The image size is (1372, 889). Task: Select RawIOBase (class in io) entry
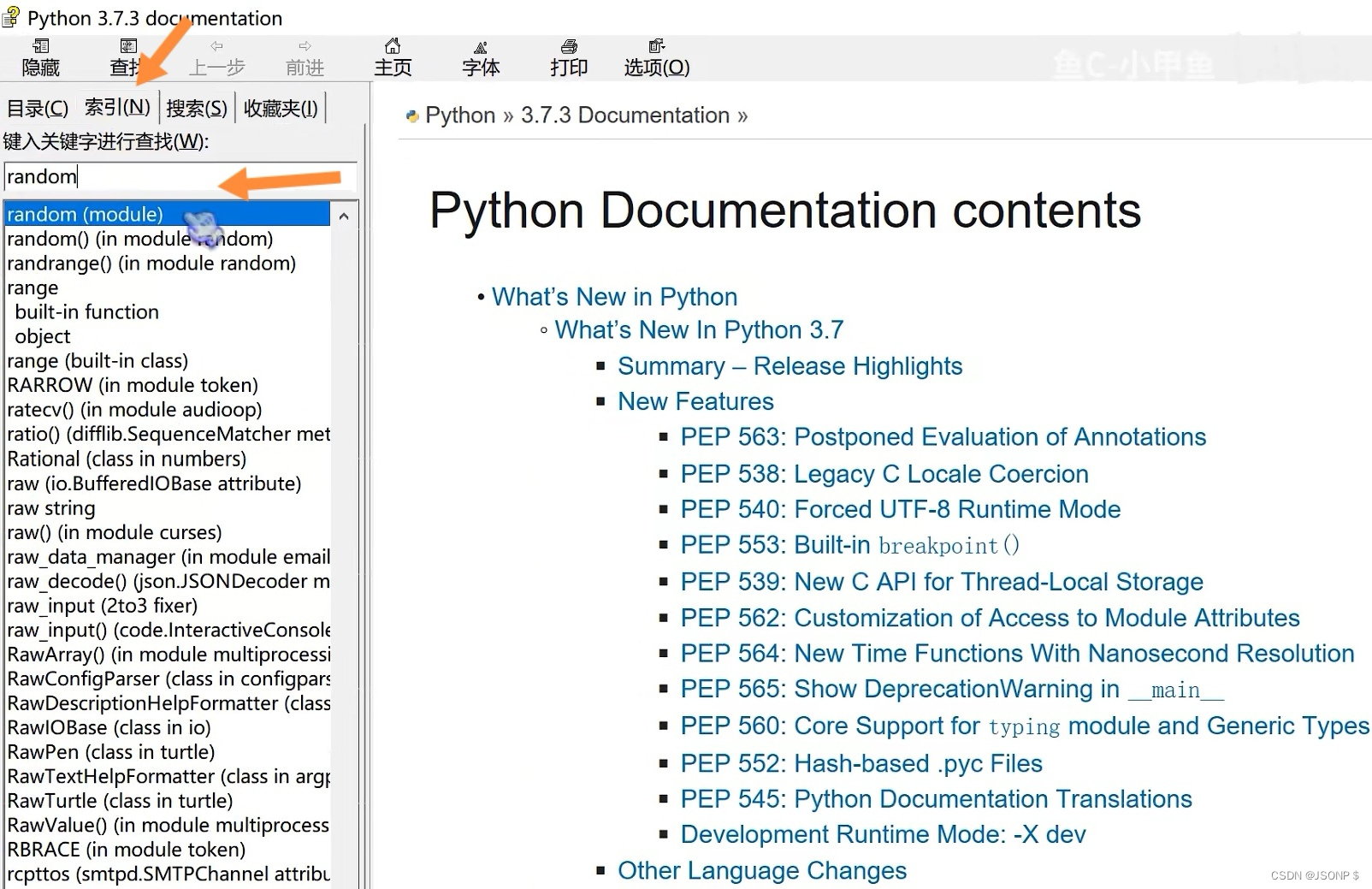109,727
